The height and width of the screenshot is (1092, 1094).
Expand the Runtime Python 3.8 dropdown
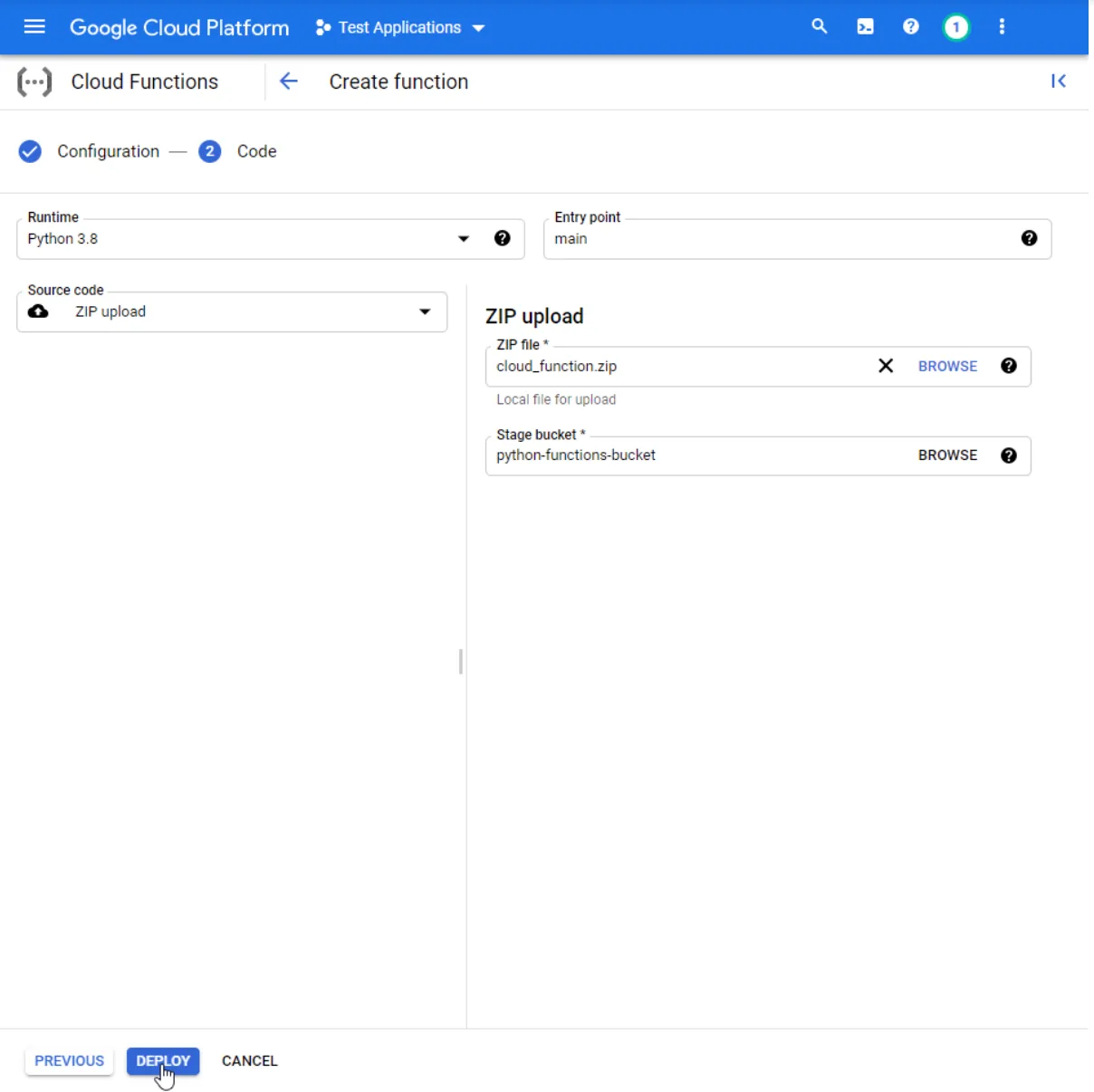(463, 239)
